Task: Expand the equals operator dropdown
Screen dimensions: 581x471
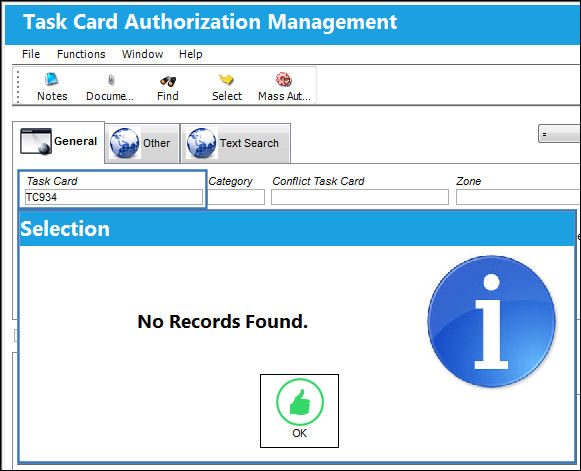Action: [560, 134]
